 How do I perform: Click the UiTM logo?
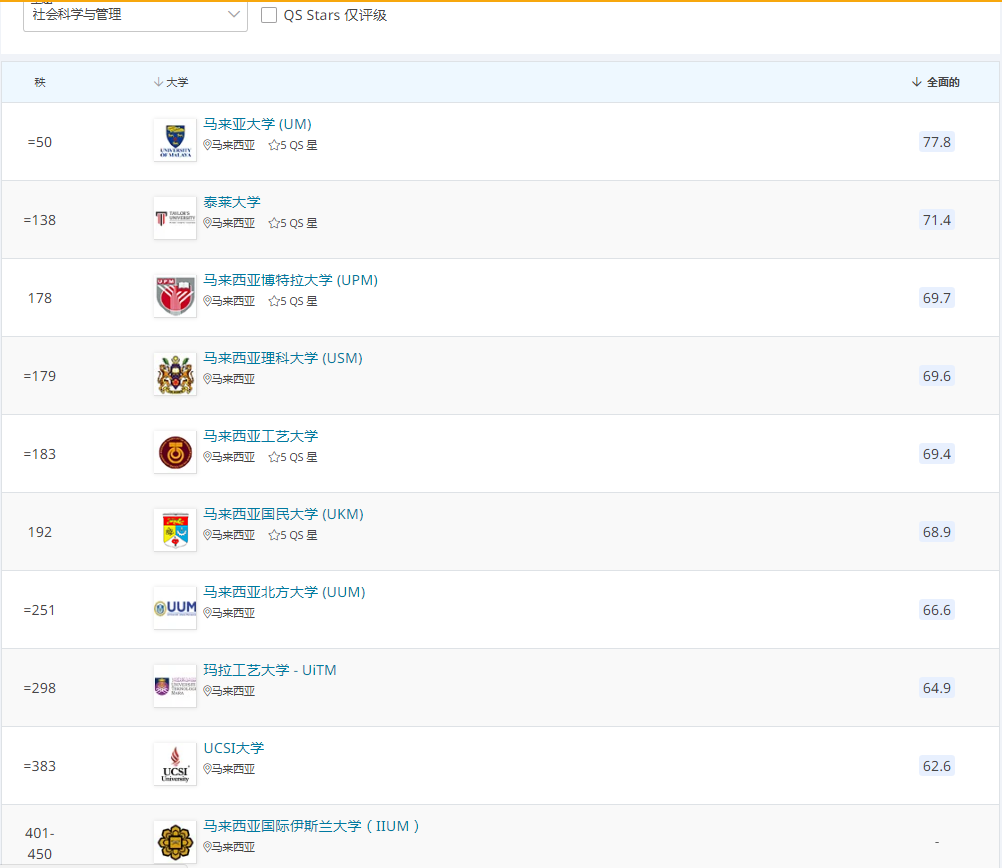click(x=175, y=687)
